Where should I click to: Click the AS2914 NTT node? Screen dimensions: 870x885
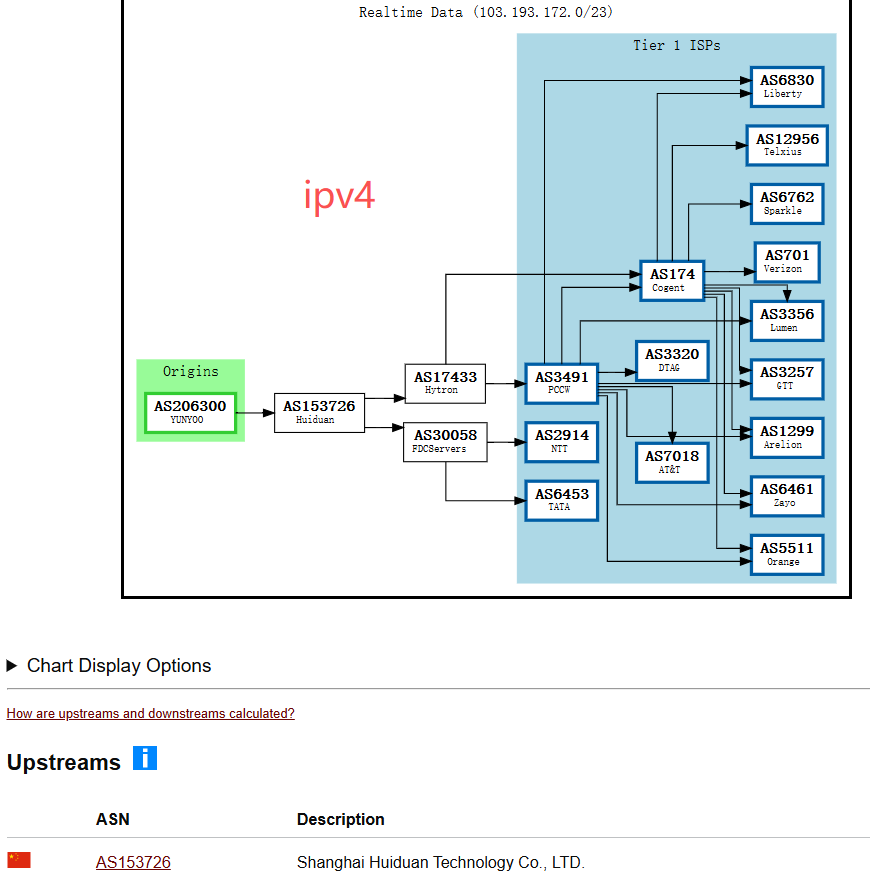coord(562,442)
